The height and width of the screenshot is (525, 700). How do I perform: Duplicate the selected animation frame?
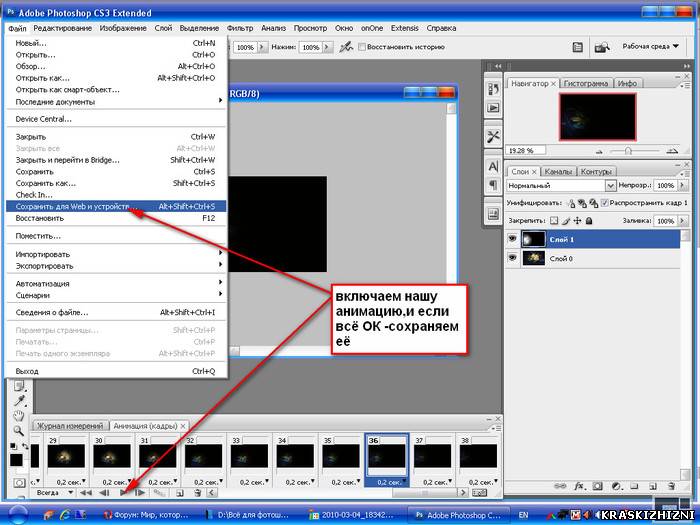pyautogui.click(x=179, y=493)
